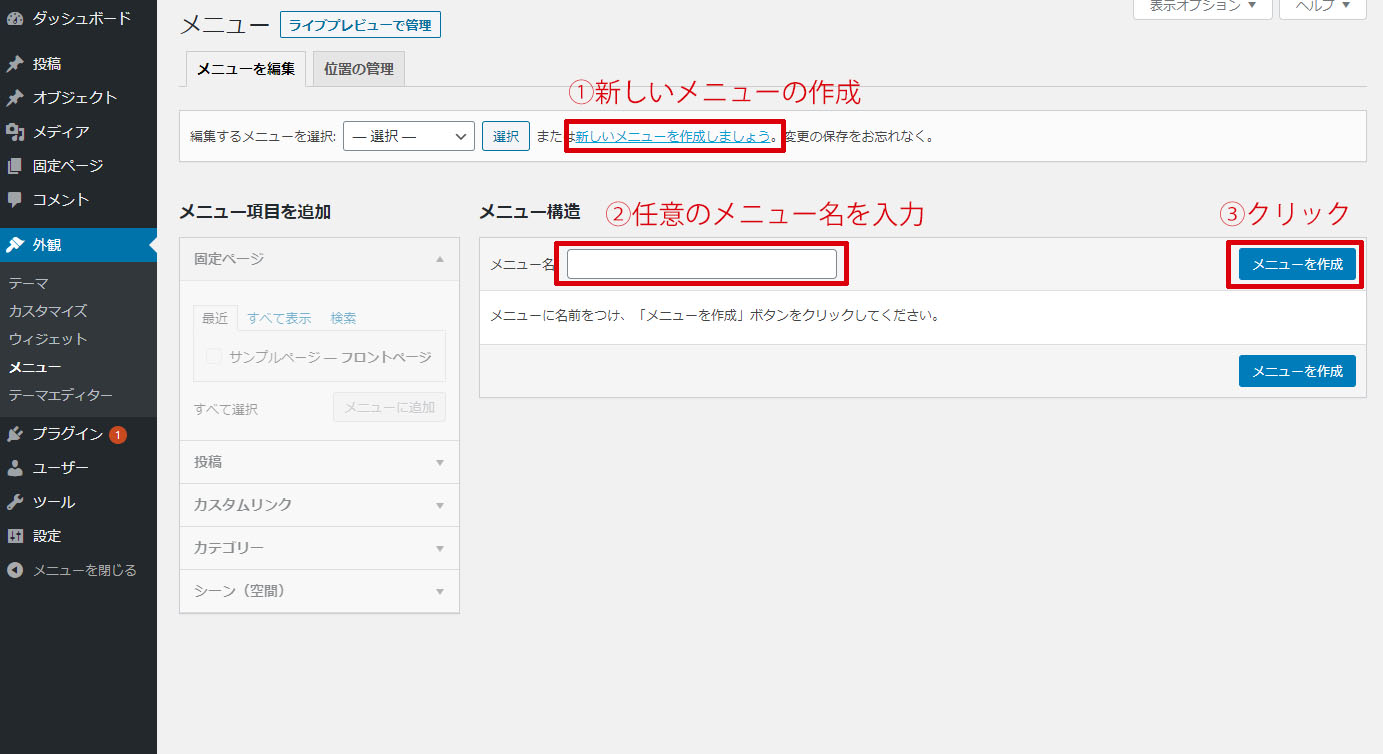Viewport: 1383px width, 754px height.
Task: Open the 外観 sidebar menu
Action: click(78, 245)
